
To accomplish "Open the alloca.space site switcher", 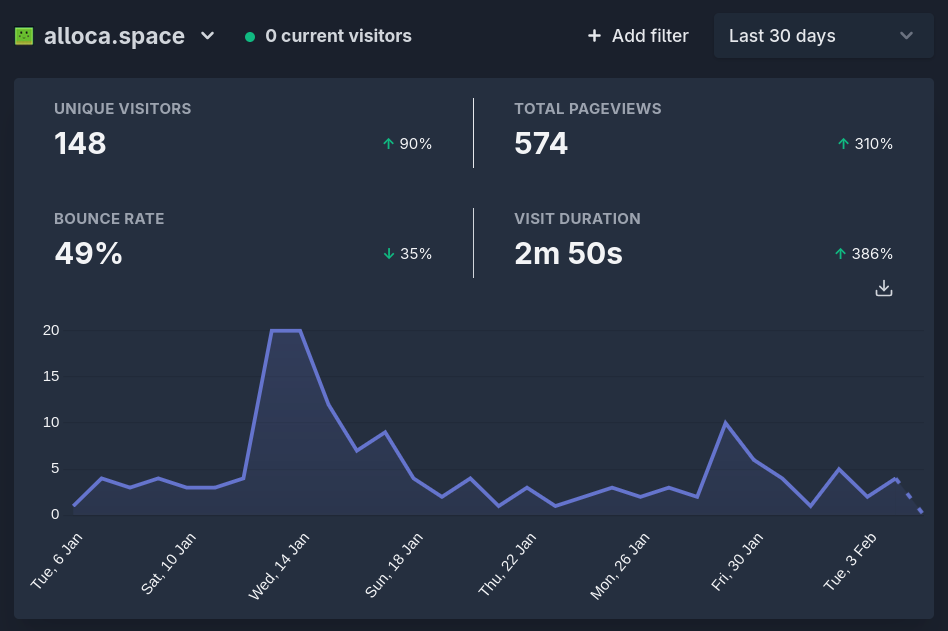I will click(x=114, y=36).
